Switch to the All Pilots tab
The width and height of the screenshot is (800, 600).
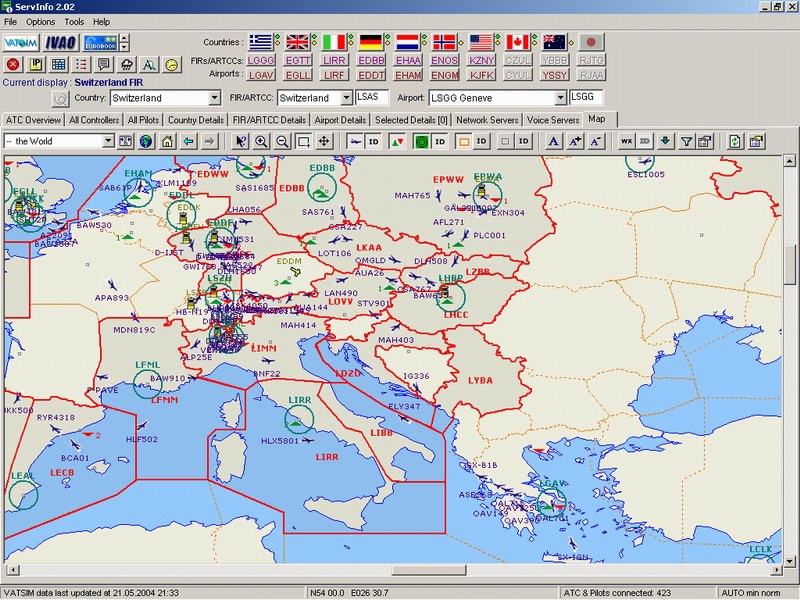tap(142, 120)
